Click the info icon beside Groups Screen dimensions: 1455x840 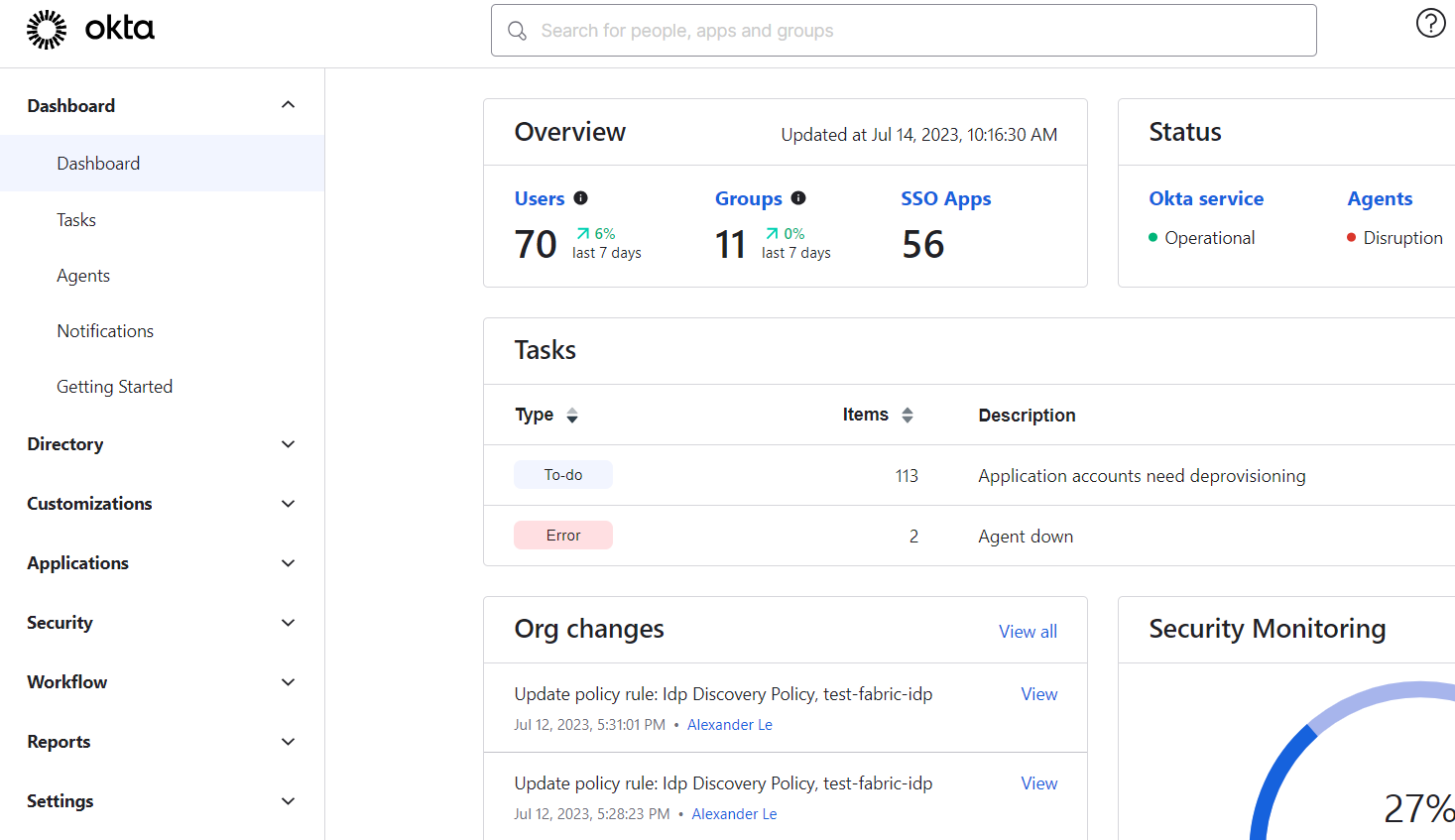point(798,198)
